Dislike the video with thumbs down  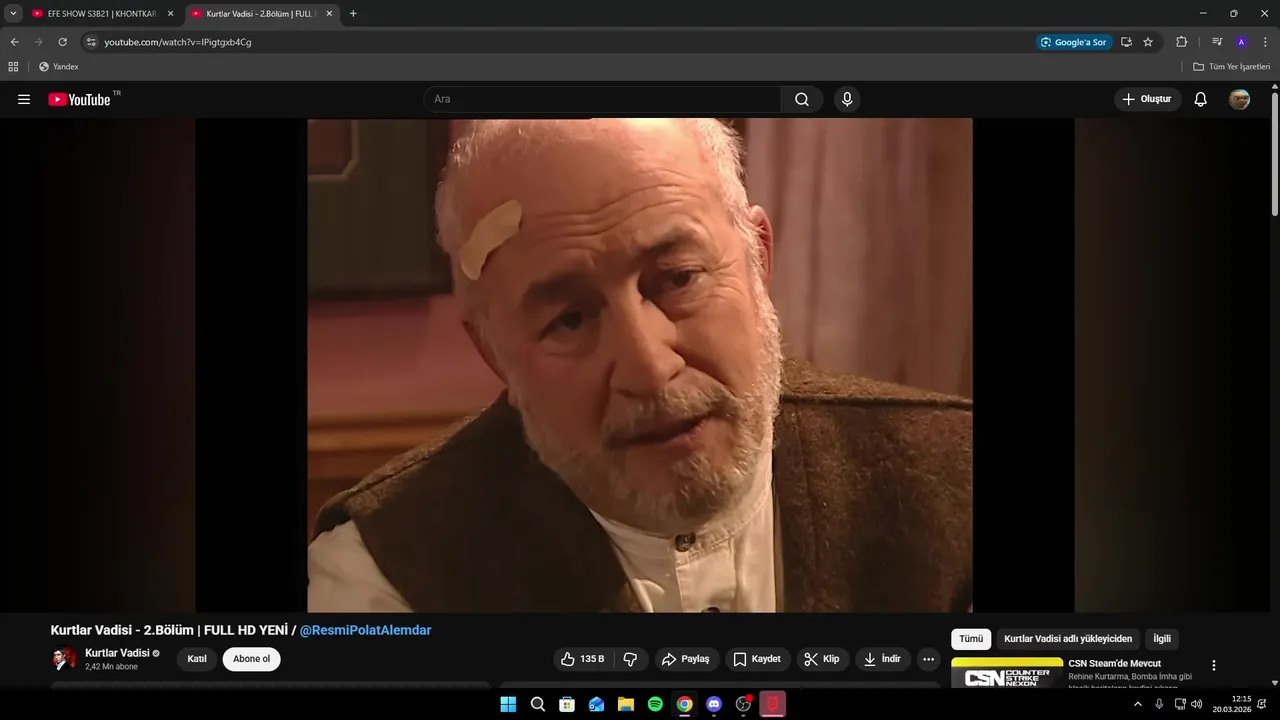pos(630,659)
